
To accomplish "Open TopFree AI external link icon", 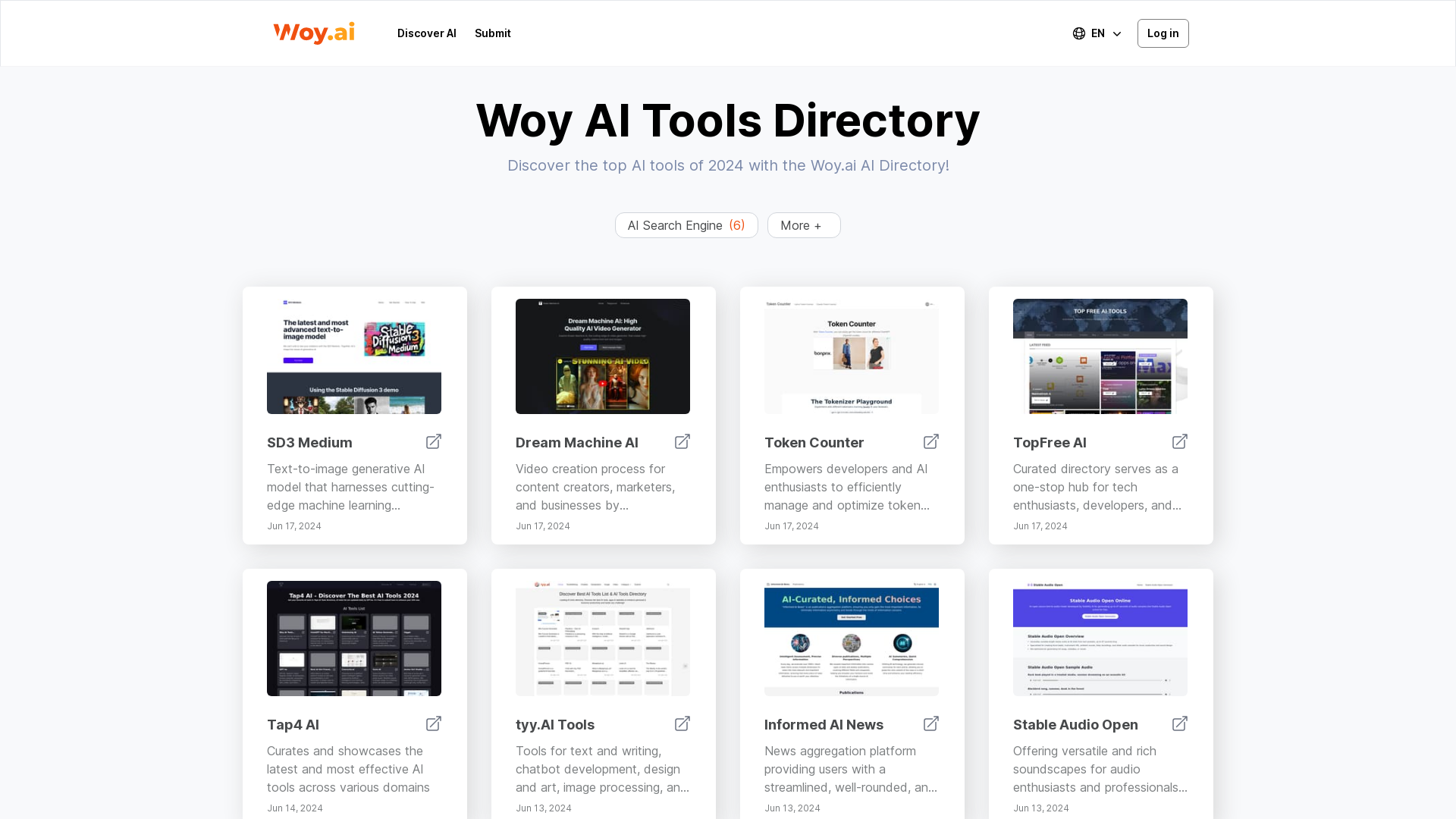I will (x=1179, y=441).
